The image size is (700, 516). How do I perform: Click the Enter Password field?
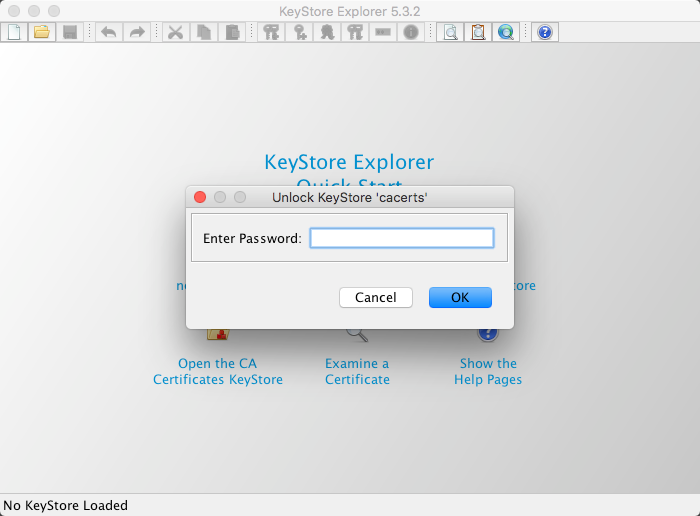click(x=402, y=238)
